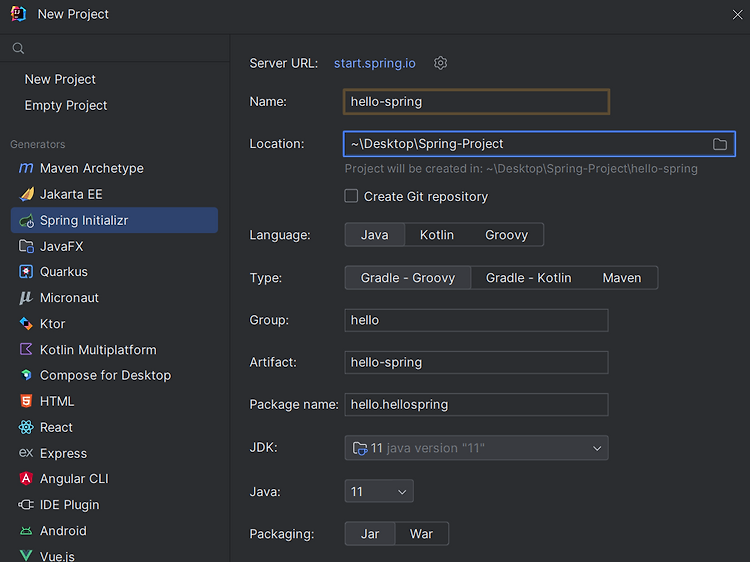
Task: Select the Quarkus generator label
Action: (64, 272)
